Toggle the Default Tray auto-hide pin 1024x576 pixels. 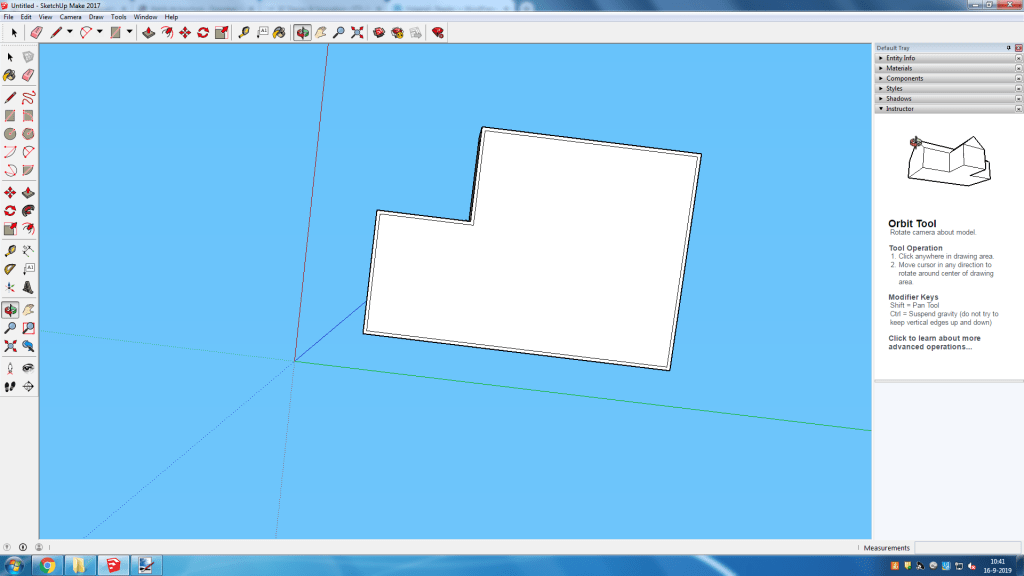[x=1008, y=47]
